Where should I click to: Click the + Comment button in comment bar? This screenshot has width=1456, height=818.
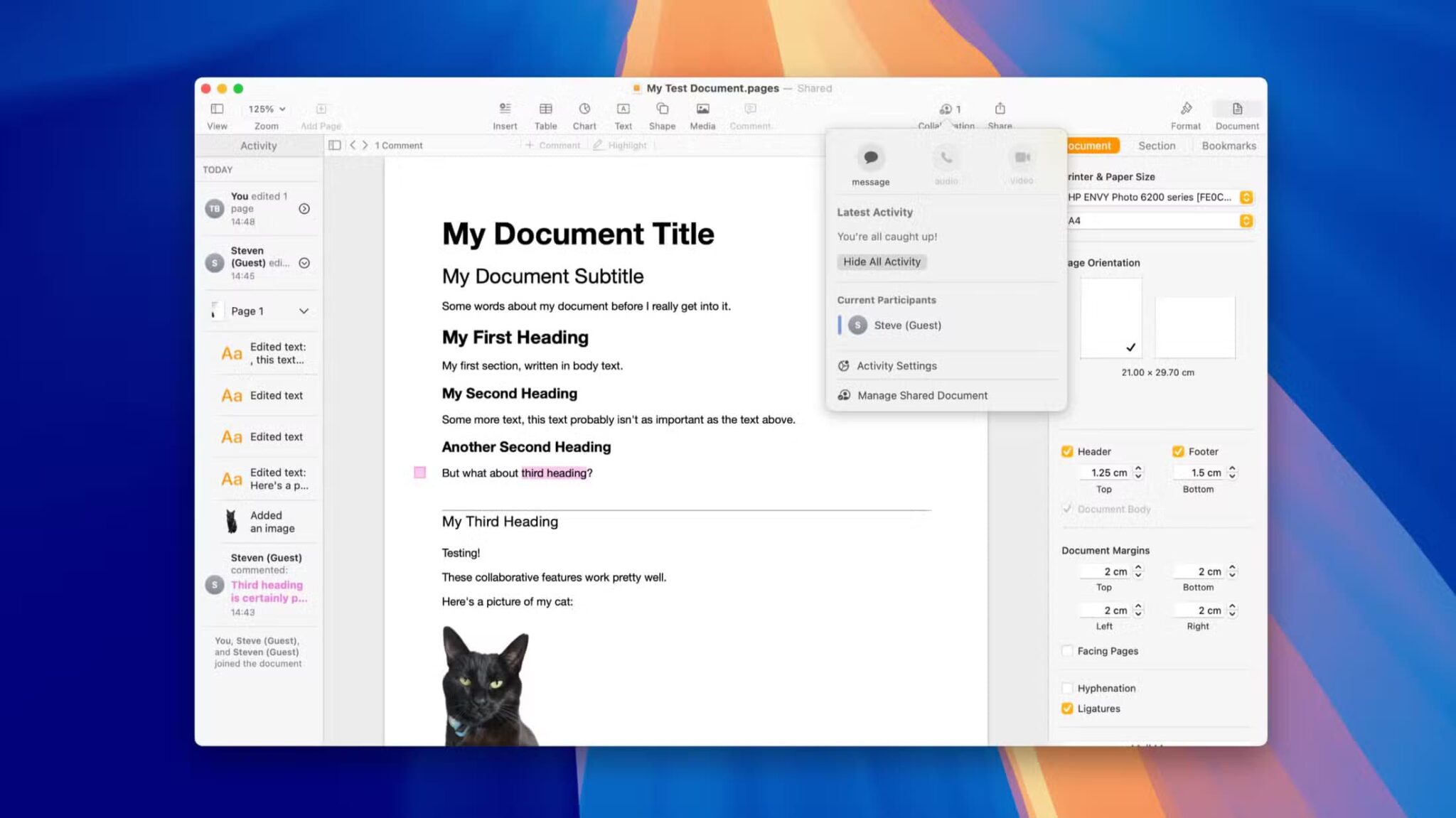(x=552, y=145)
